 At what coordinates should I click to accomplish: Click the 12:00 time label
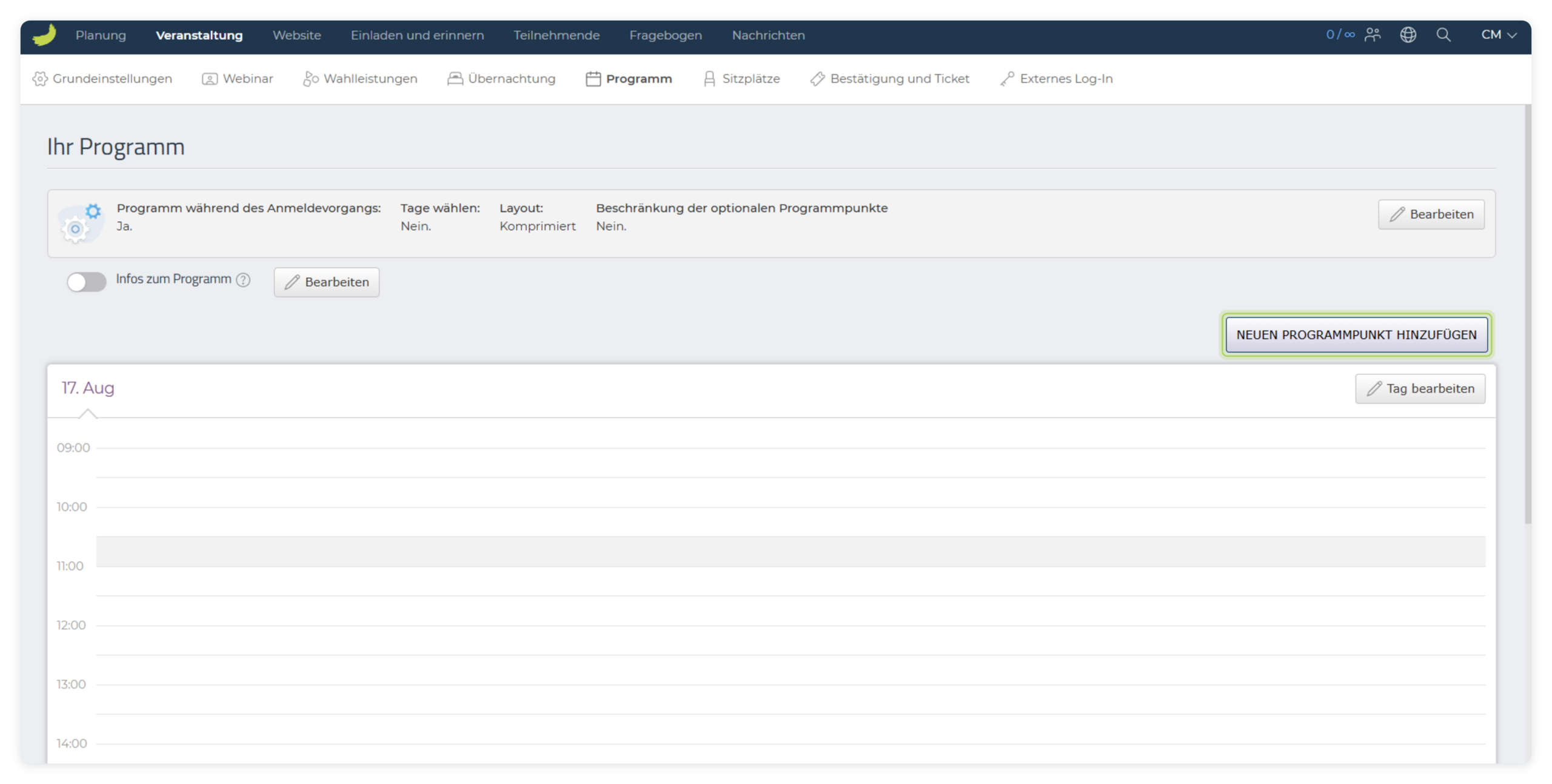click(x=71, y=625)
